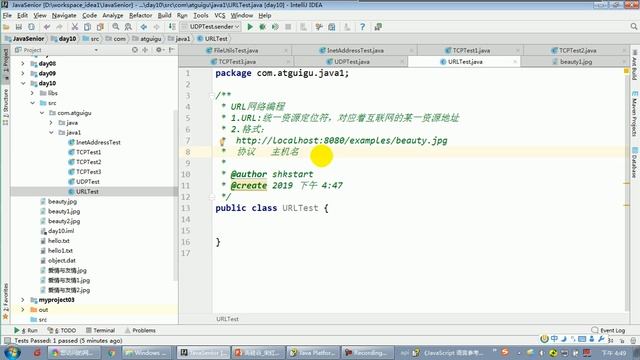This screenshot has width=640, height=360.
Task: Click the Open folder toolbar icon
Action: pyautogui.click(x=6, y=27)
